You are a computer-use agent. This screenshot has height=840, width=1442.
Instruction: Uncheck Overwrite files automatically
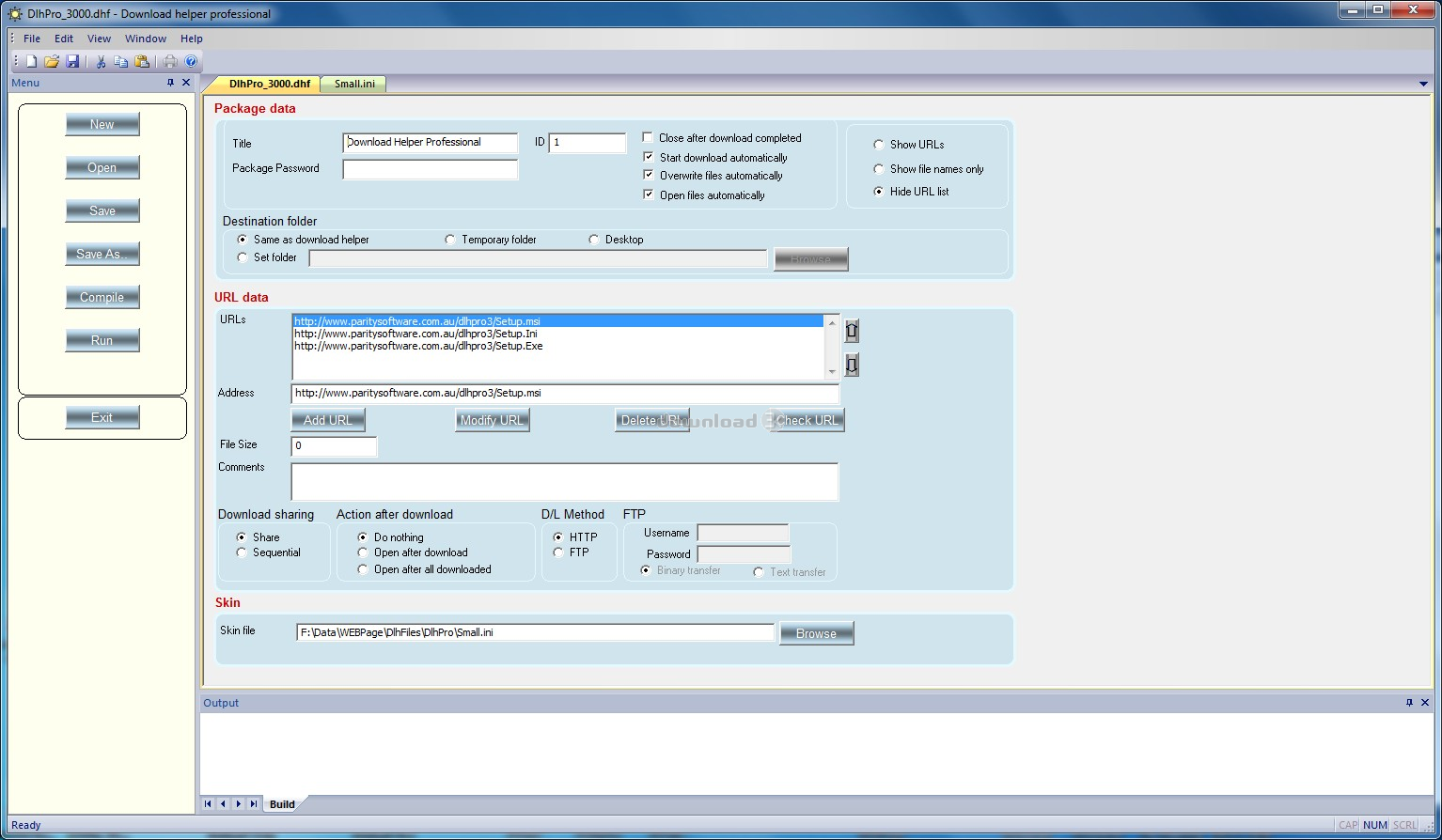pyautogui.click(x=648, y=175)
